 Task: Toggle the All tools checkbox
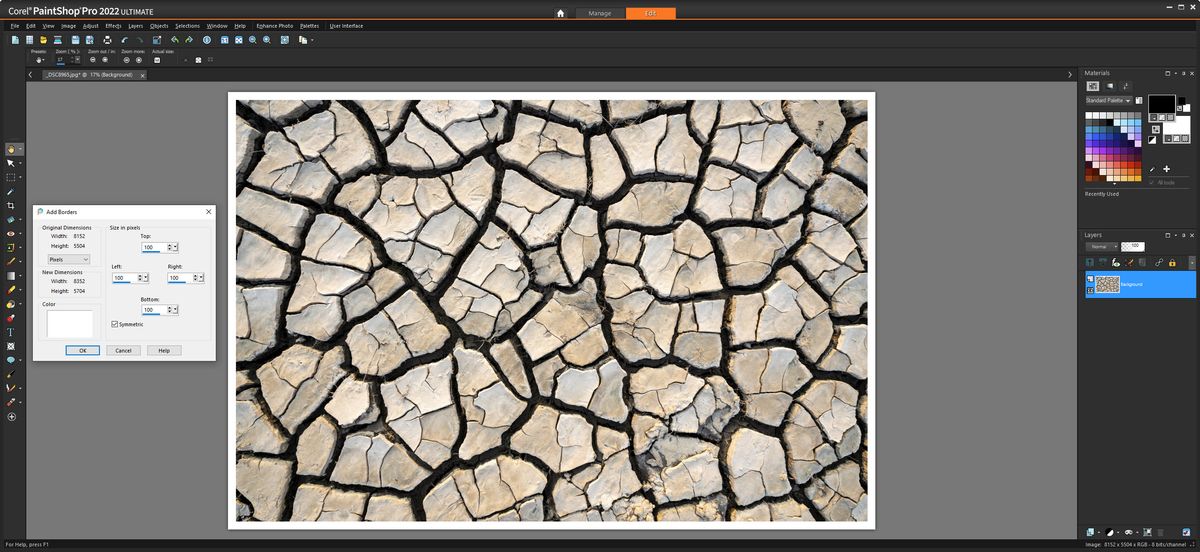tap(1152, 182)
